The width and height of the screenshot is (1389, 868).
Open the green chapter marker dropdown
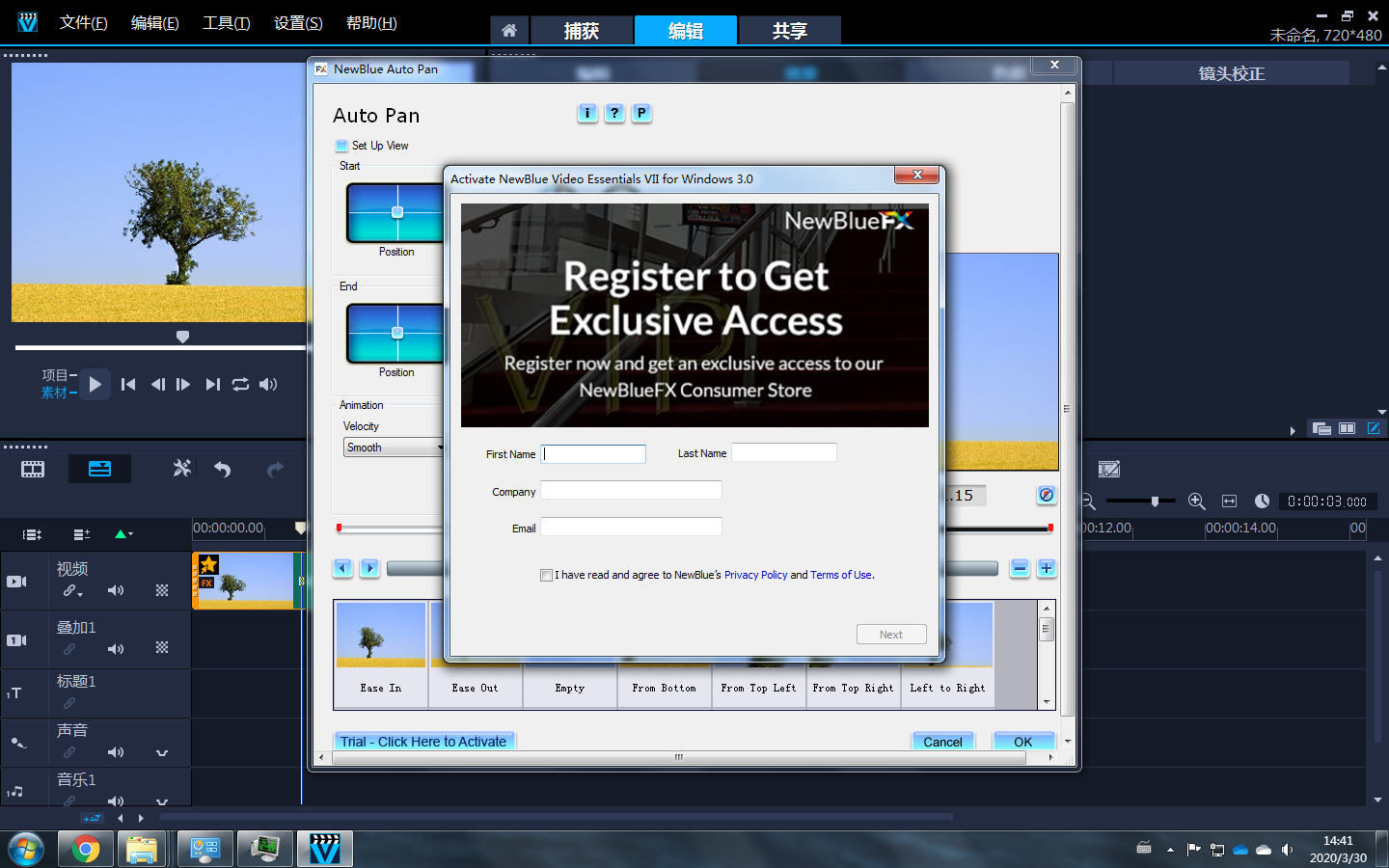[x=123, y=533]
